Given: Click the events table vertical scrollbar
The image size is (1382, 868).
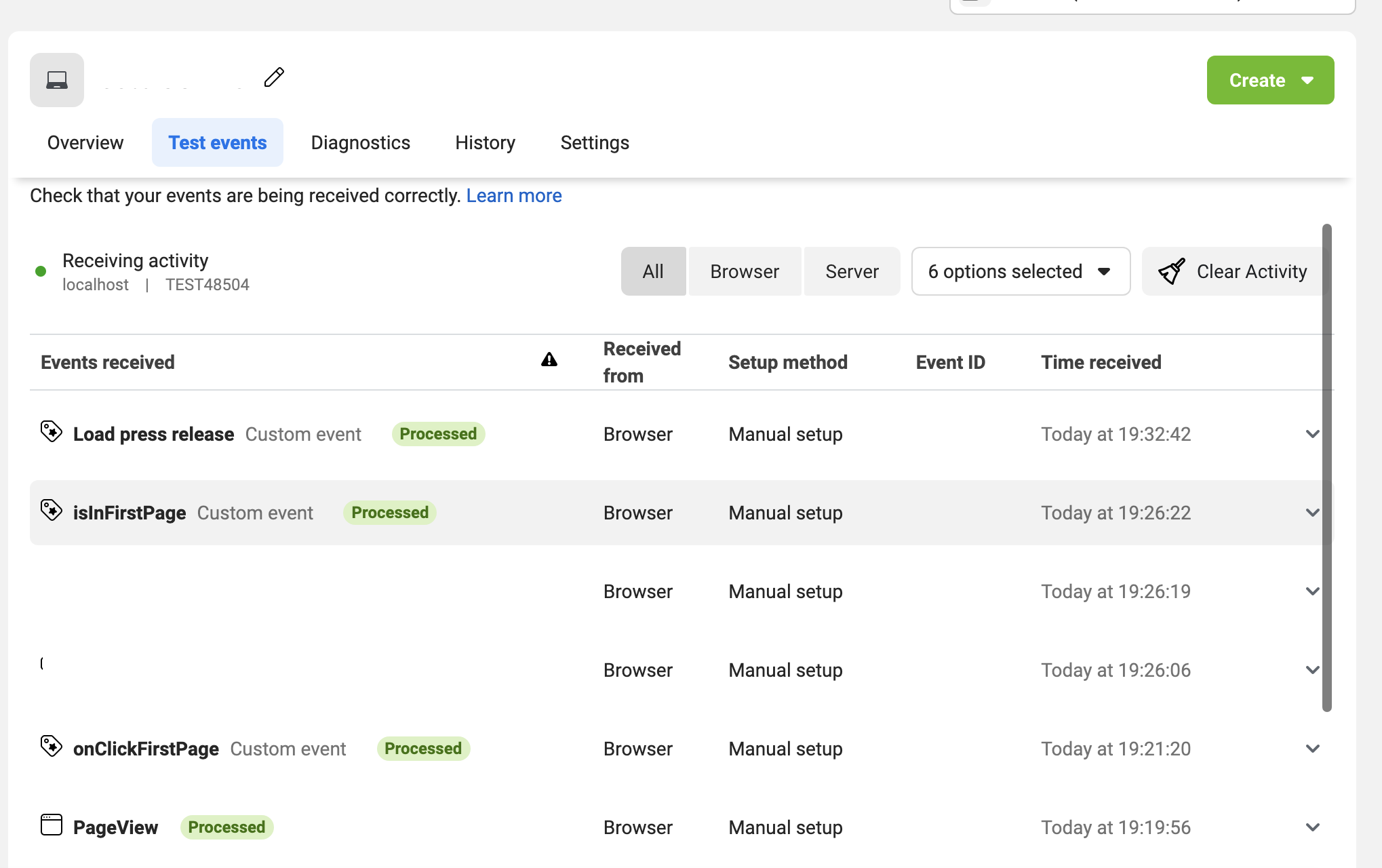Looking at the screenshot, I should 1327,468.
